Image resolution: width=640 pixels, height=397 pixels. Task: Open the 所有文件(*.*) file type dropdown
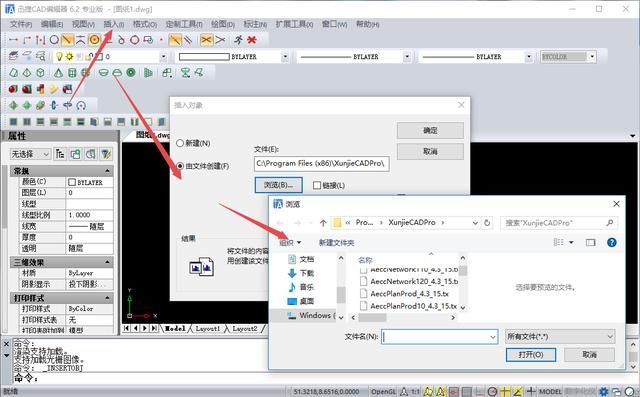(560, 337)
